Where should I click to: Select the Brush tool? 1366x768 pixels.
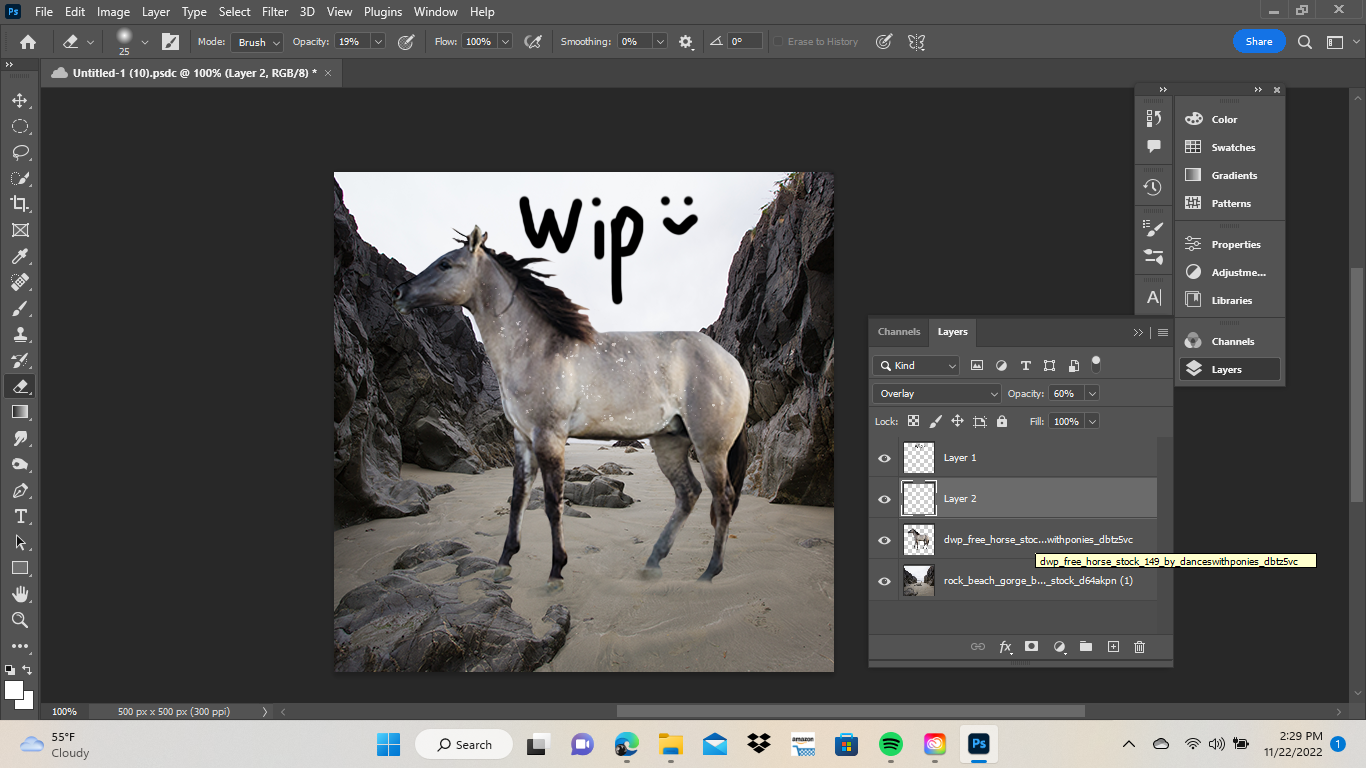19,308
